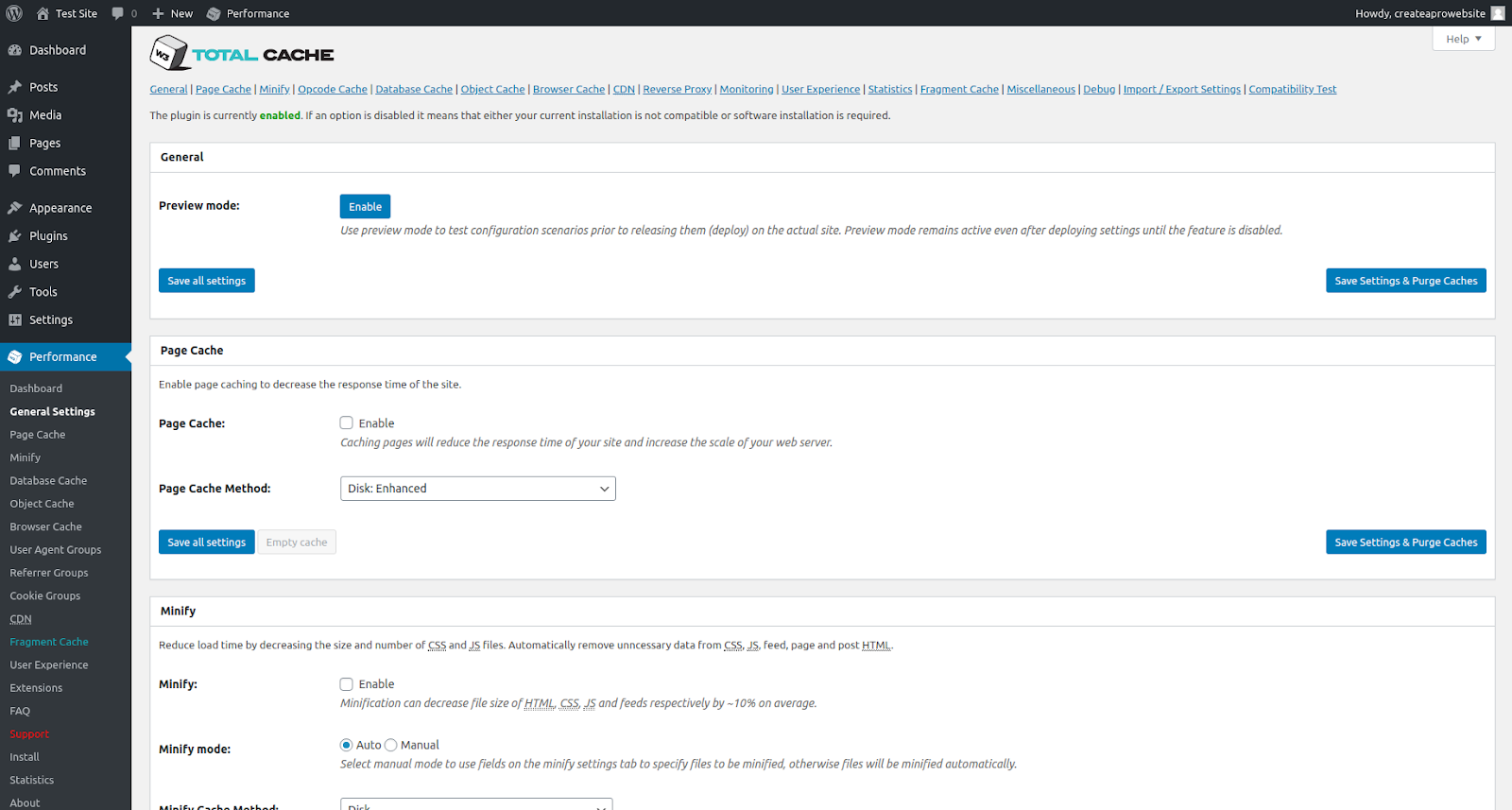
Task: Open Install in Performance submenu
Action: pyautogui.click(x=25, y=757)
